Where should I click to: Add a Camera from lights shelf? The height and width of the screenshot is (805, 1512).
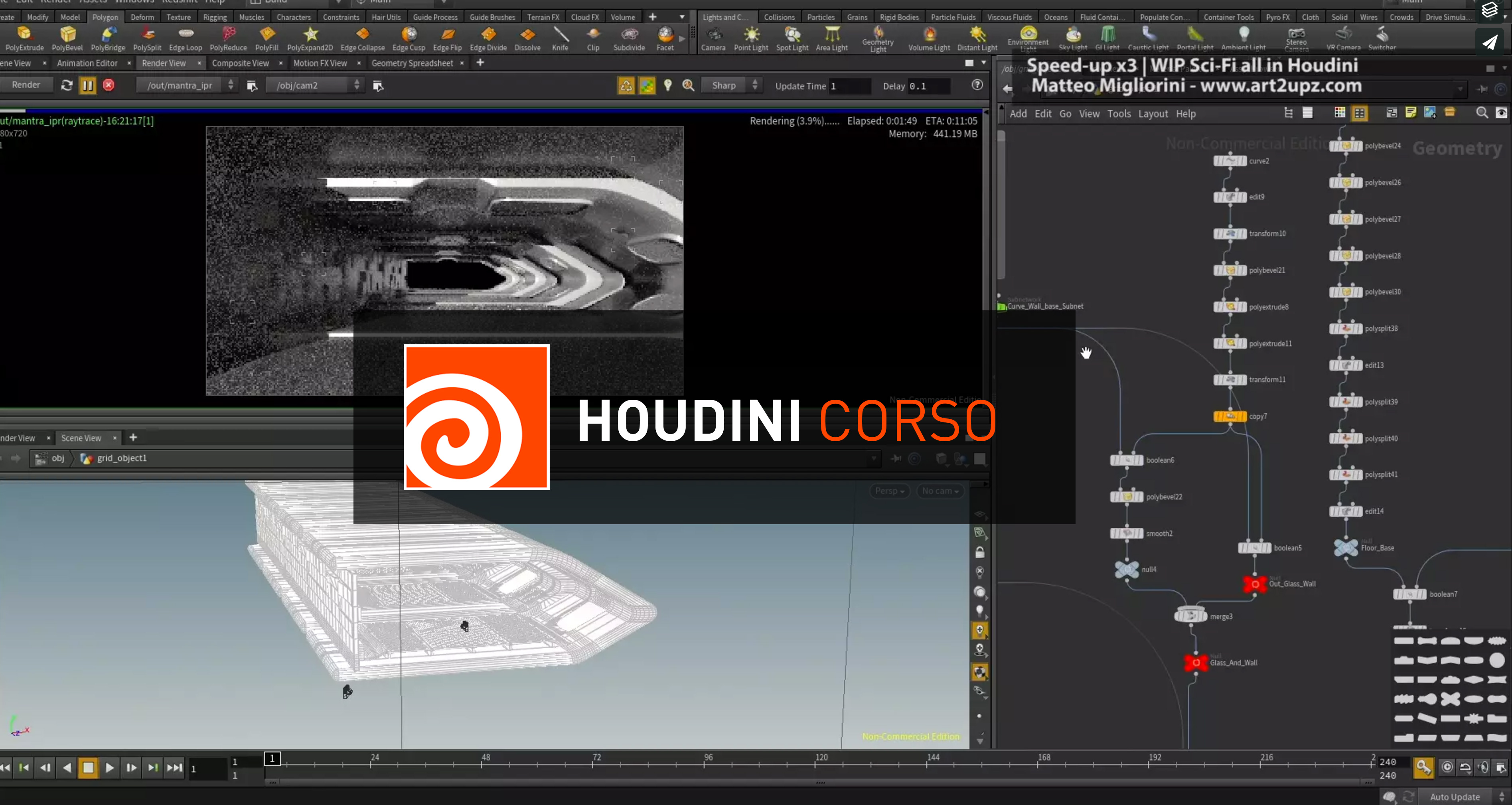tap(713, 39)
